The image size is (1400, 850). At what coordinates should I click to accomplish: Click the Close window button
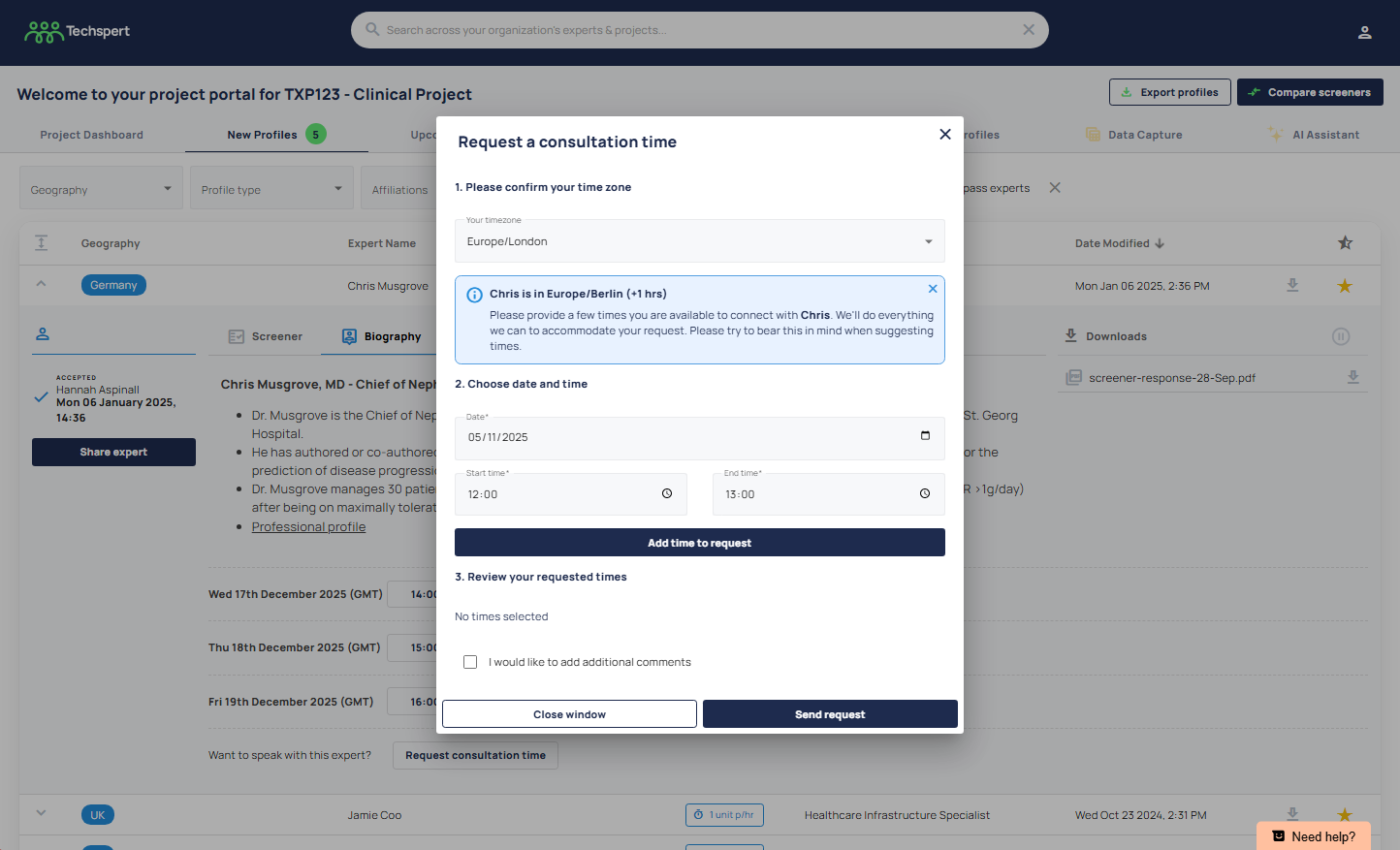click(569, 714)
